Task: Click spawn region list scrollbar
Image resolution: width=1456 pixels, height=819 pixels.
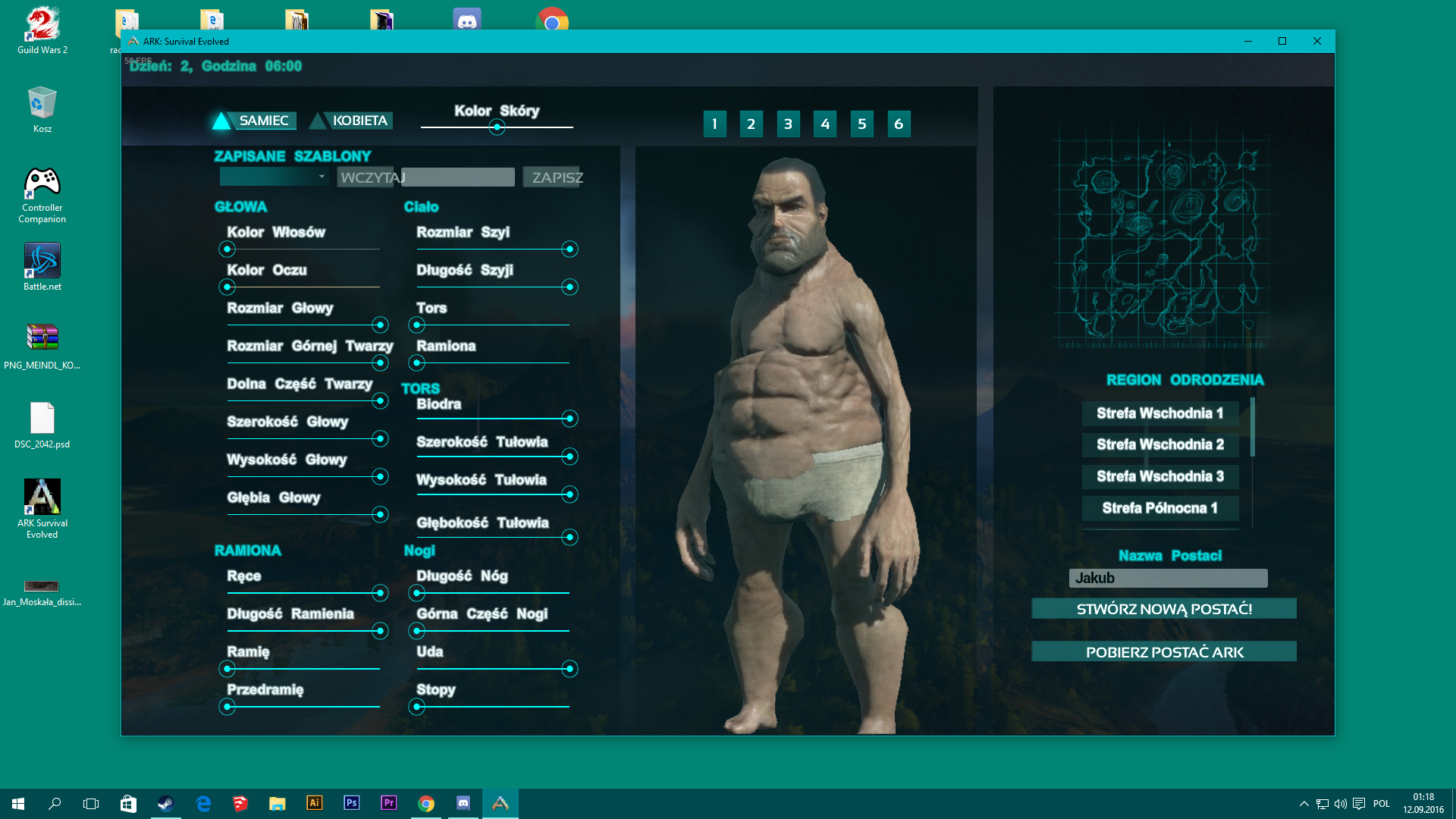Action: tap(1252, 427)
